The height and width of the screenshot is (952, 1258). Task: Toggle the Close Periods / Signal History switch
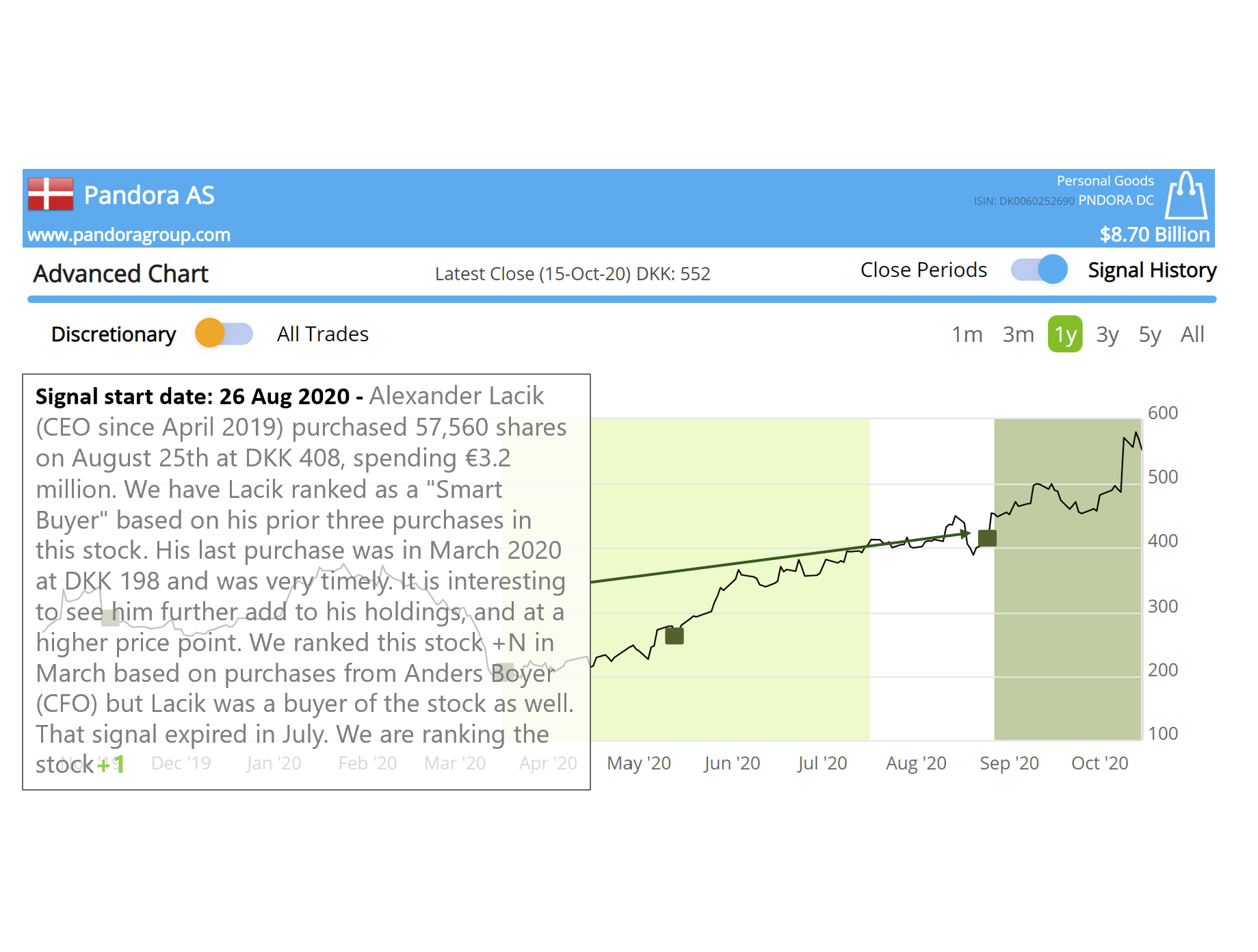(1039, 269)
